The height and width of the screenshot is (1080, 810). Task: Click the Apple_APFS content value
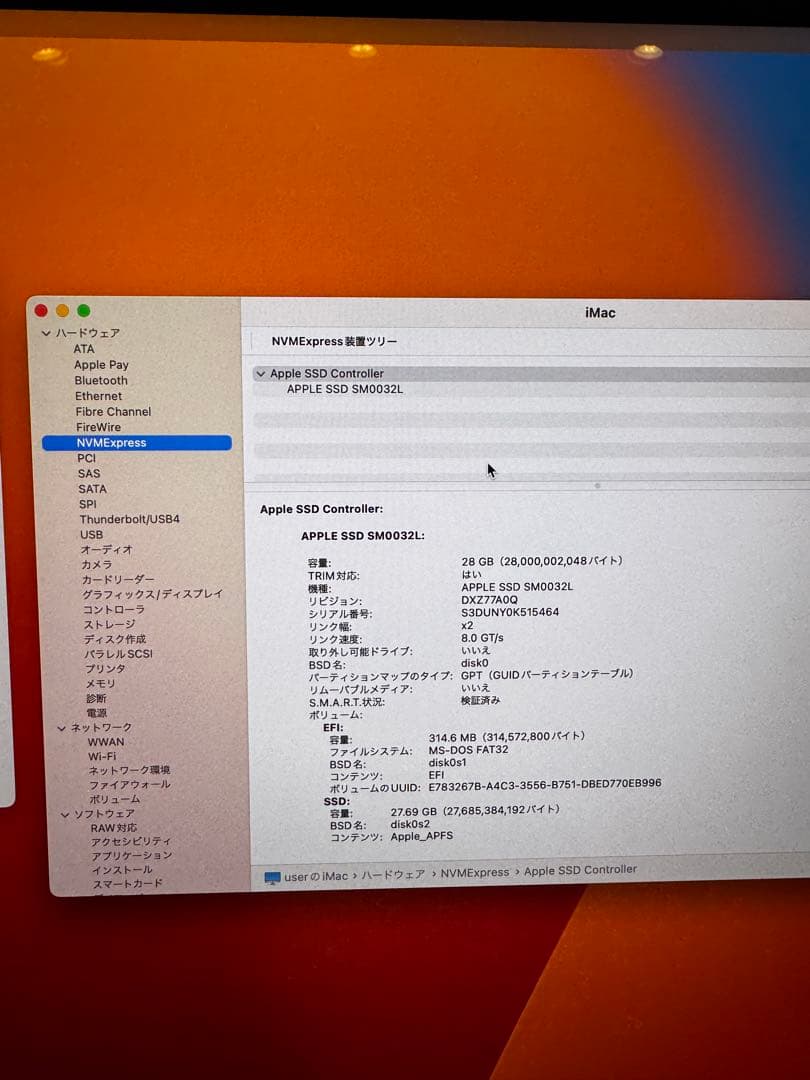422,837
